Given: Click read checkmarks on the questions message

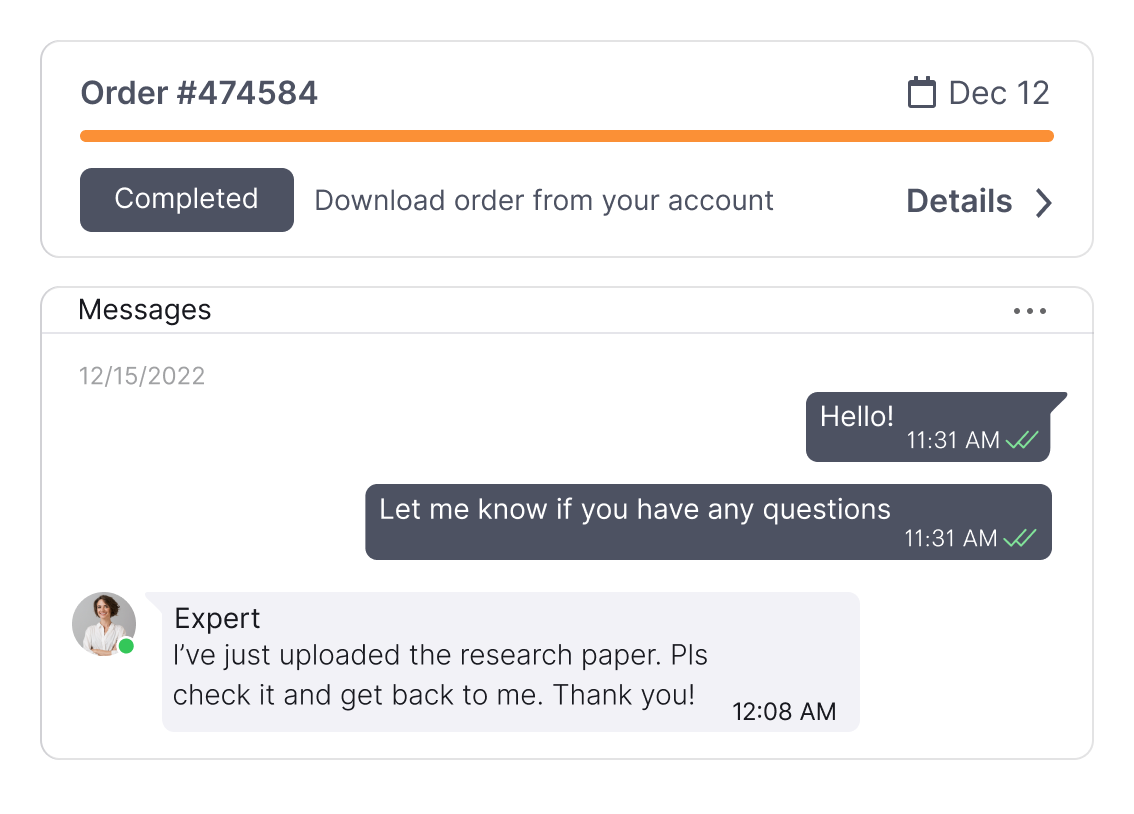Looking at the screenshot, I should tap(1020, 539).
